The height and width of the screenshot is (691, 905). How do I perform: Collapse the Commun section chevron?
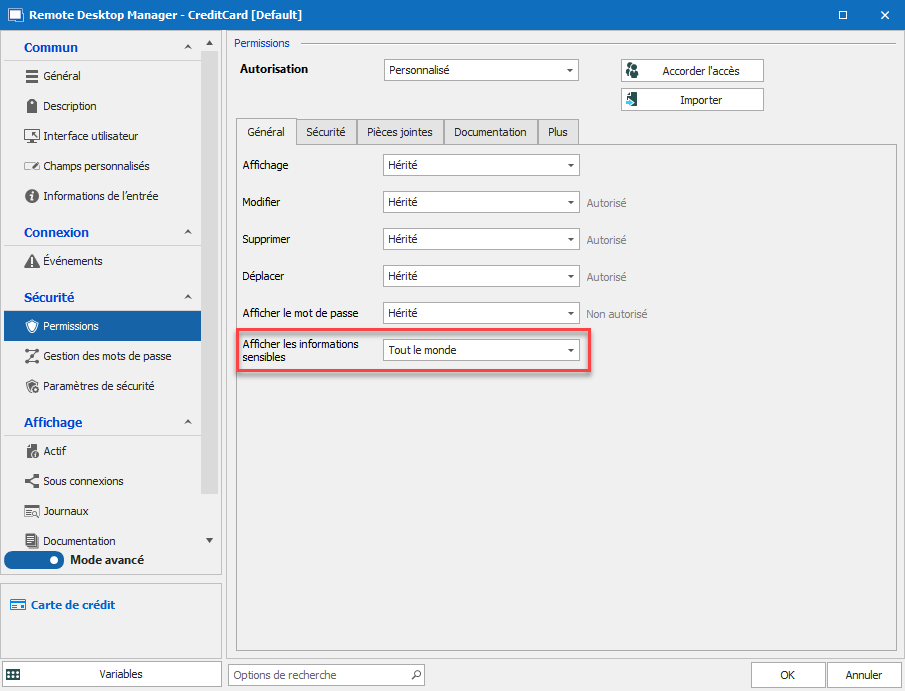click(188, 47)
